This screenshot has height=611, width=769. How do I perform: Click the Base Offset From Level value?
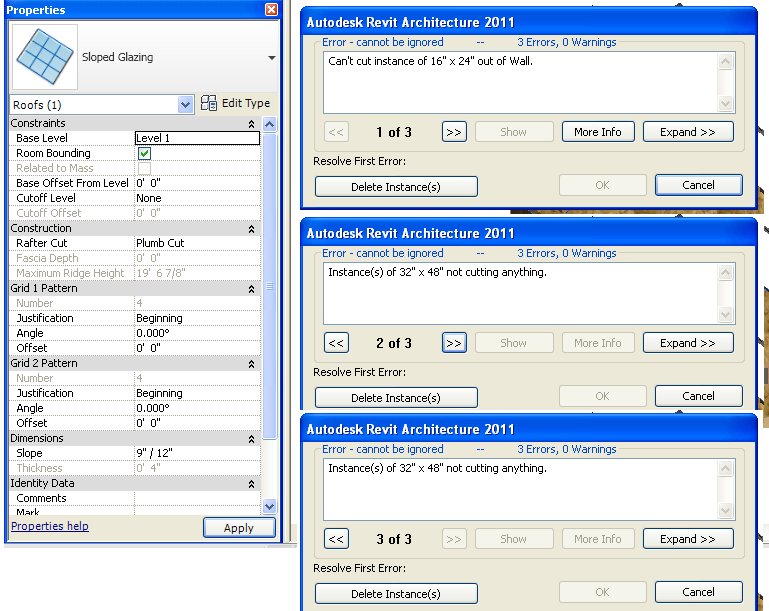[197, 183]
